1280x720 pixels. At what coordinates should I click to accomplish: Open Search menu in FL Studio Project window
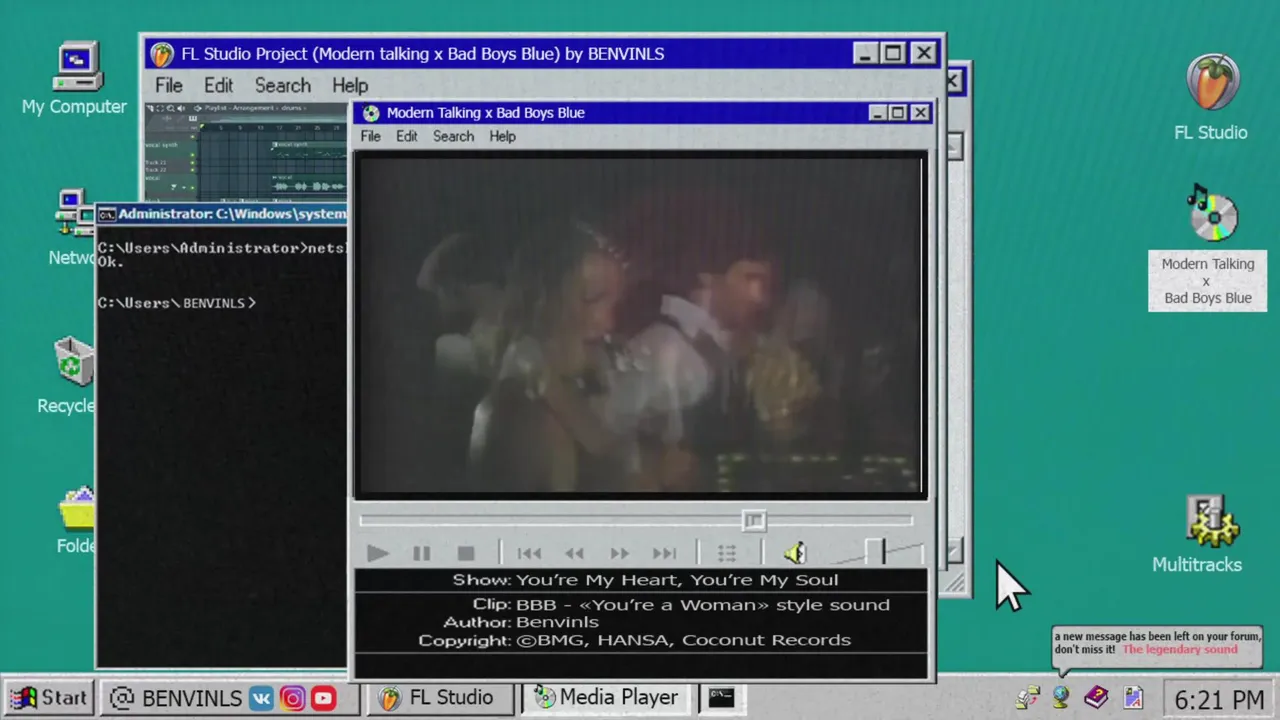[282, 85]
